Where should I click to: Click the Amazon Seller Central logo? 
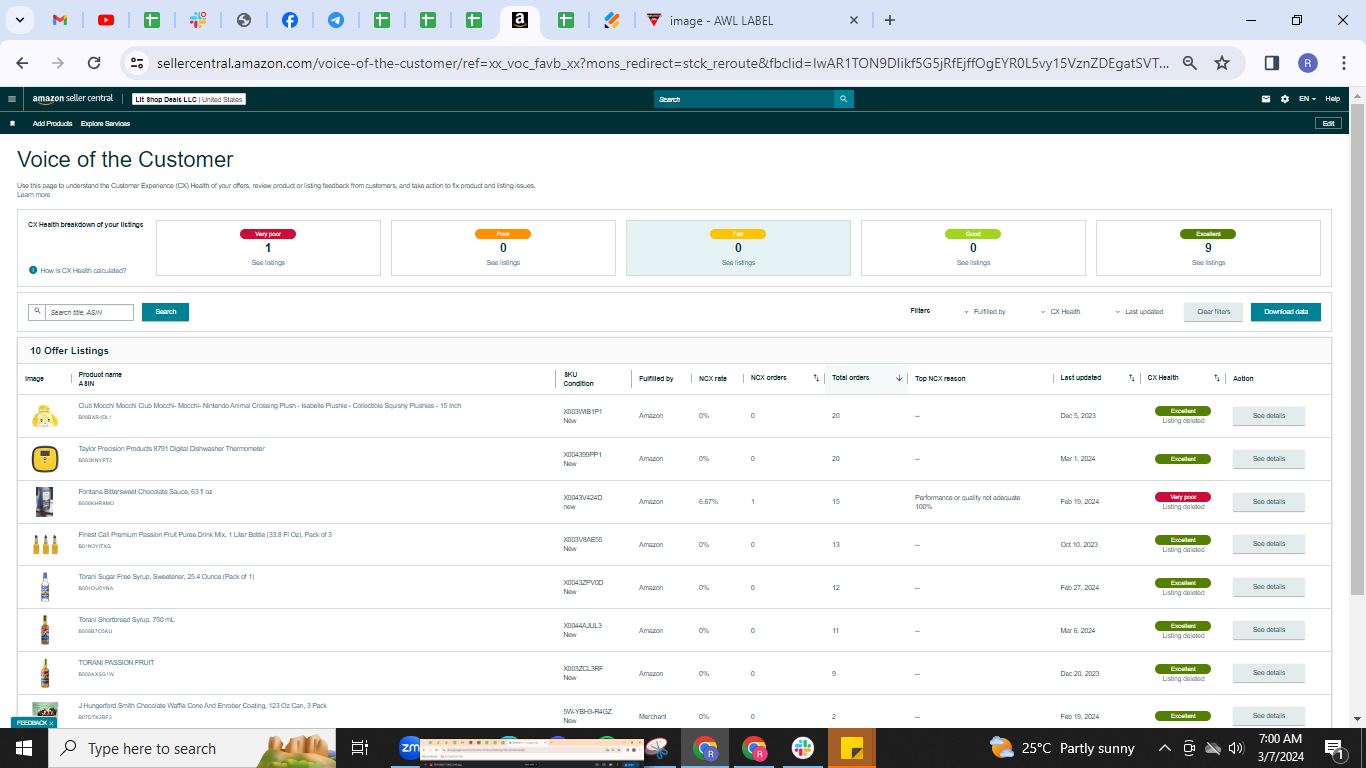point(73,99)
